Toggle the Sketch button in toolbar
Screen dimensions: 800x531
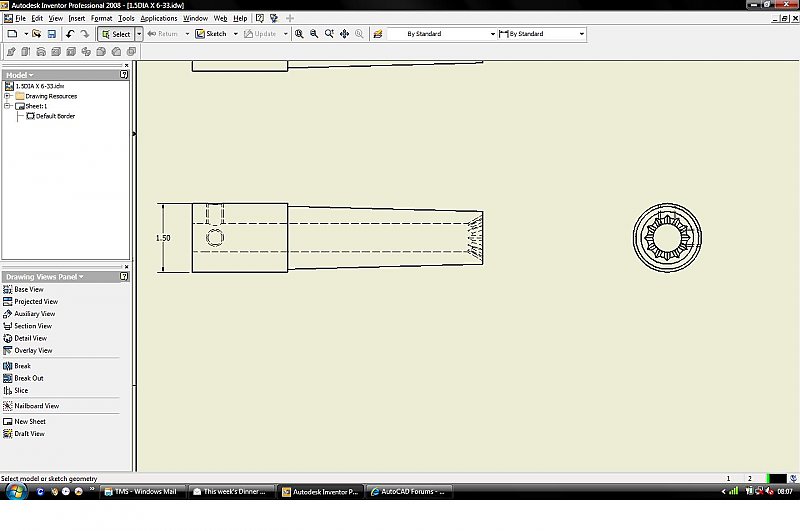(x=212, y=34)
